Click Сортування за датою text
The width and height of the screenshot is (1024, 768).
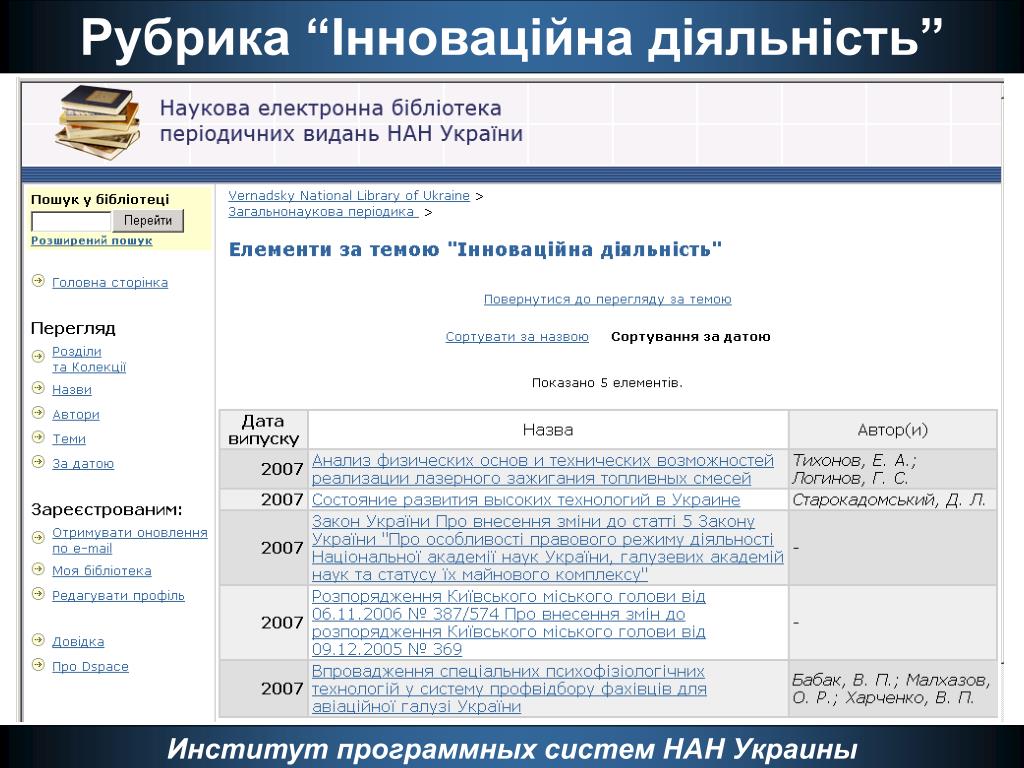(x=691, y=337)
